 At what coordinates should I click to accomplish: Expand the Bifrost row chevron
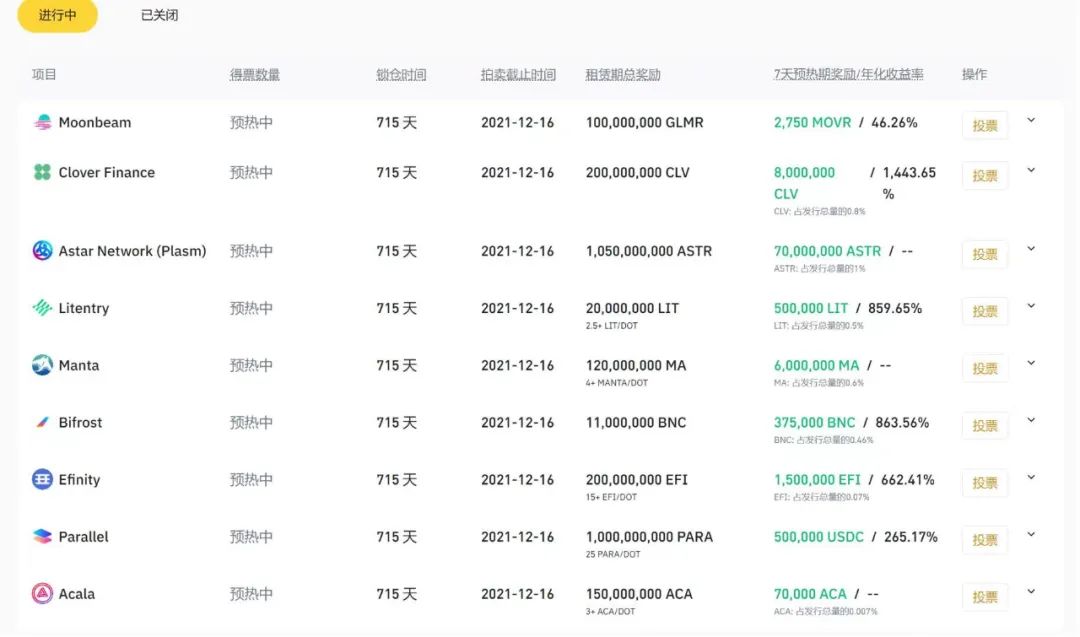1031,421
